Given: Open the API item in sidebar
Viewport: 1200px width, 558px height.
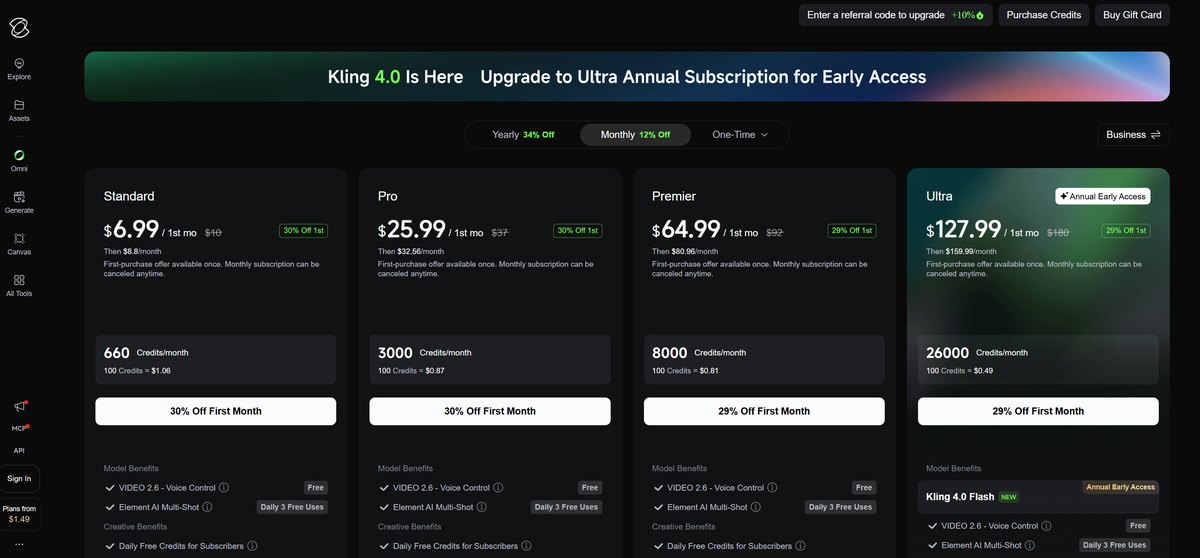Looking at the screenshot, I should pyautogui.click(x=19, y=450).
